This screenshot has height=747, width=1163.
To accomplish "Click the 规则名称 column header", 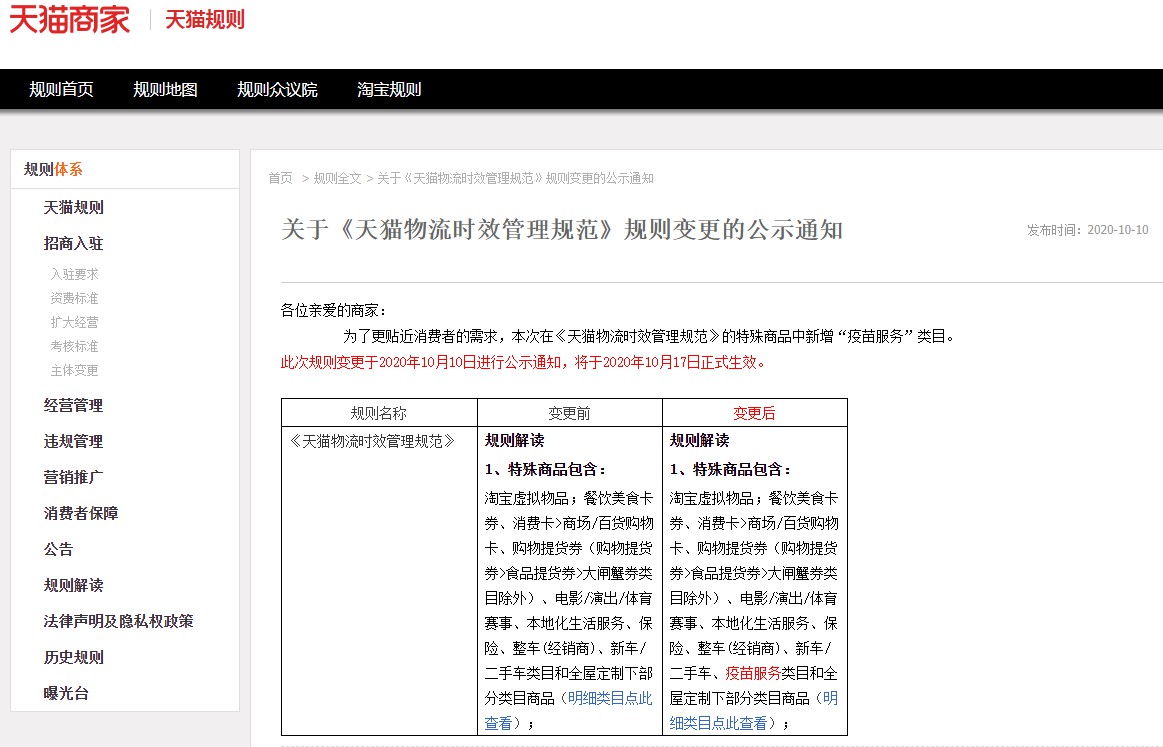I will point(379,413).
